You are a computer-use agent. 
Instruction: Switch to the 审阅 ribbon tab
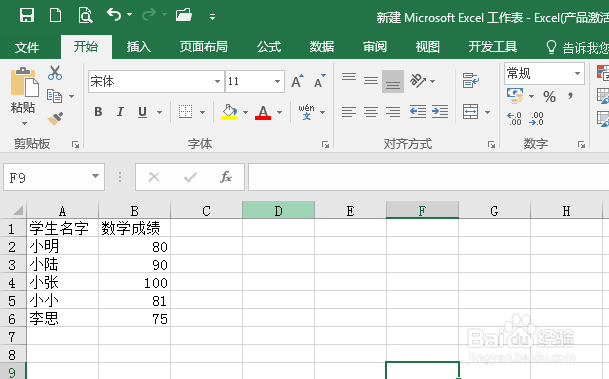click(x=375, y=47)
